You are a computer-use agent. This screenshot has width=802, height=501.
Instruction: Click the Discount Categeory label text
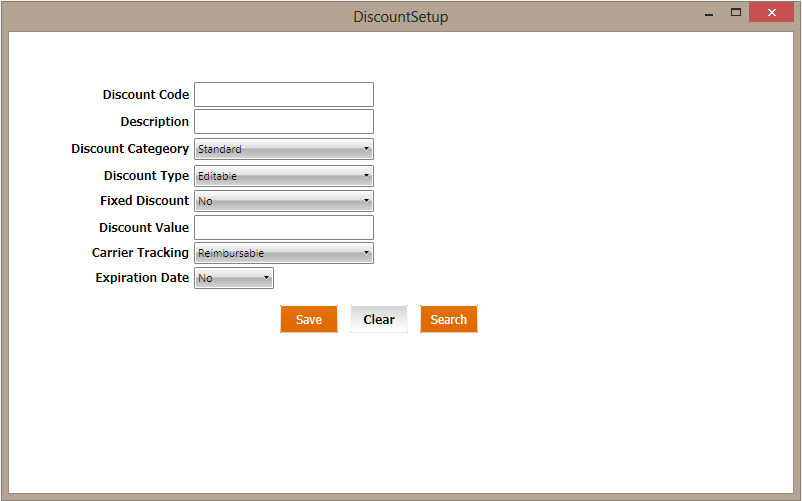[130, 149]
